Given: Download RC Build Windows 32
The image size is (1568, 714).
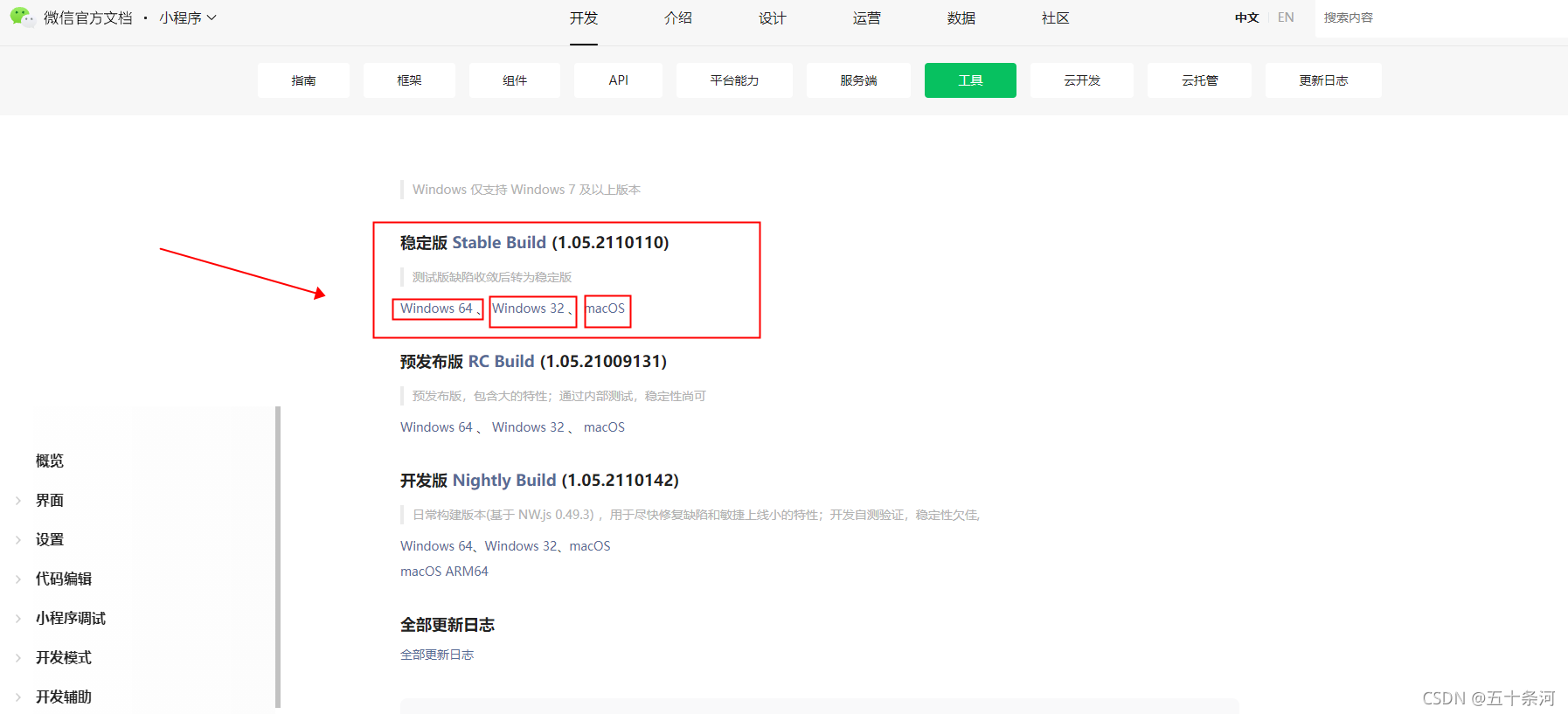Looking at the screenshot, I should pos(528,427).
